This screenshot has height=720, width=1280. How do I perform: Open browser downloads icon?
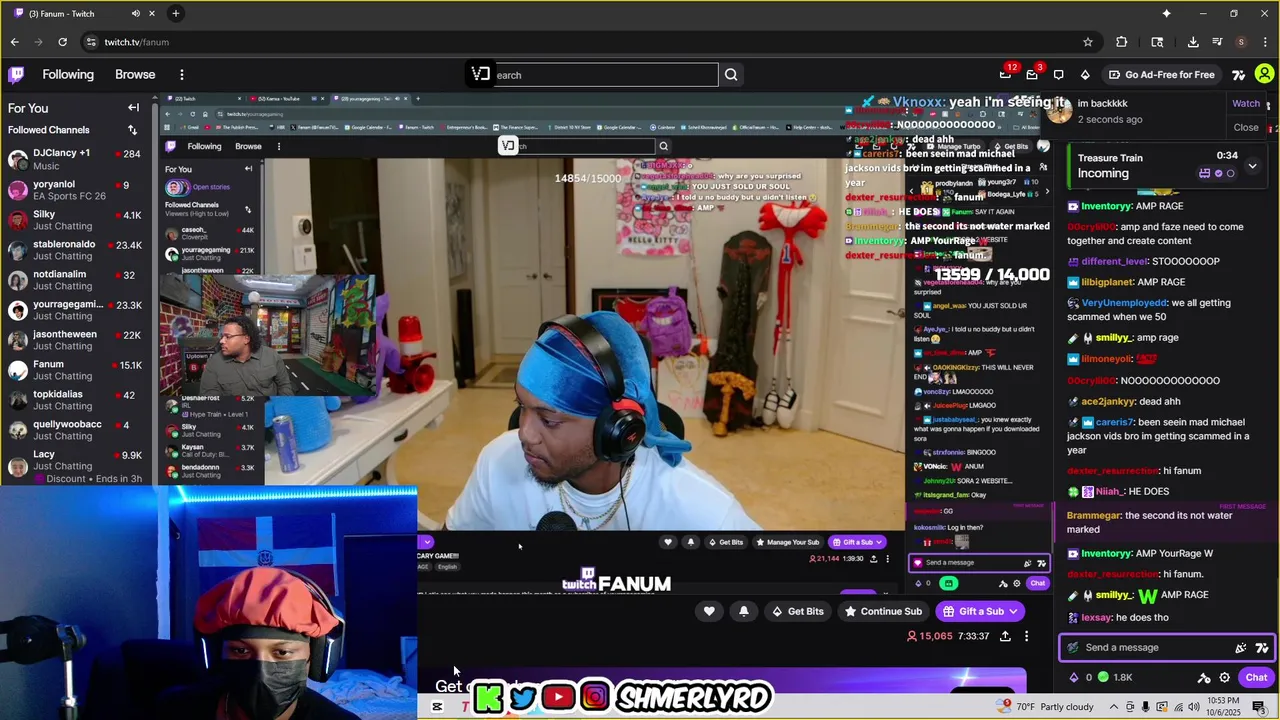(x=1193, y=42)
